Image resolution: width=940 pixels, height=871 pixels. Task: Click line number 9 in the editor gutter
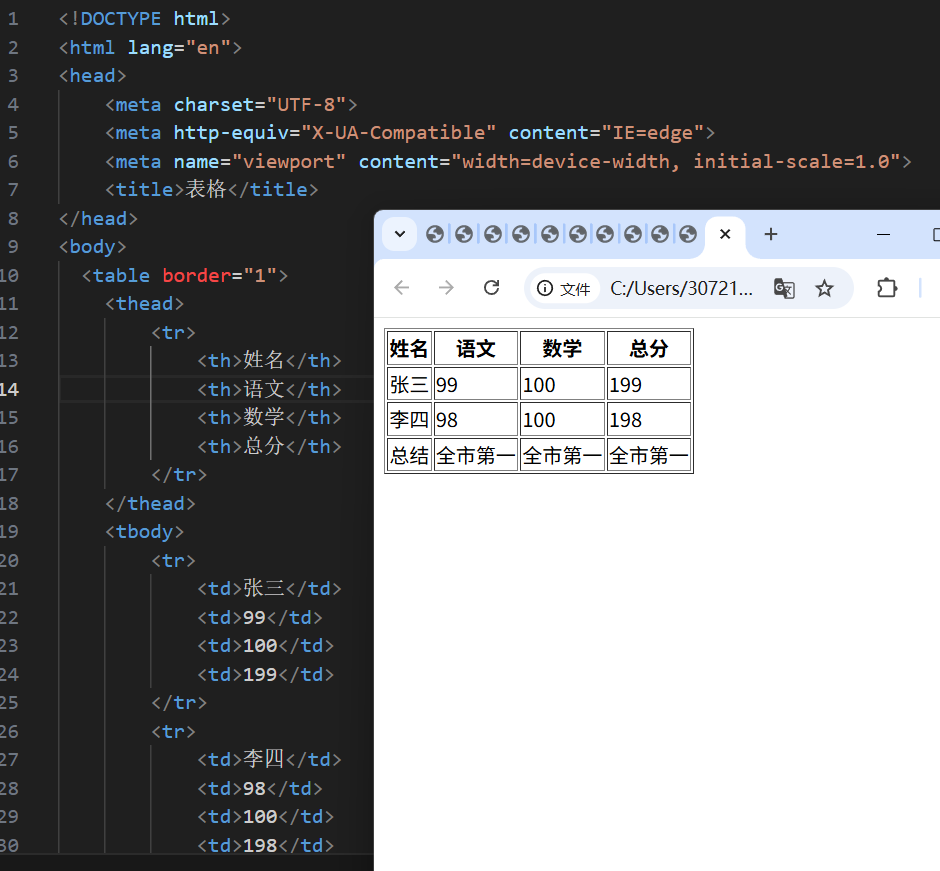13,247
